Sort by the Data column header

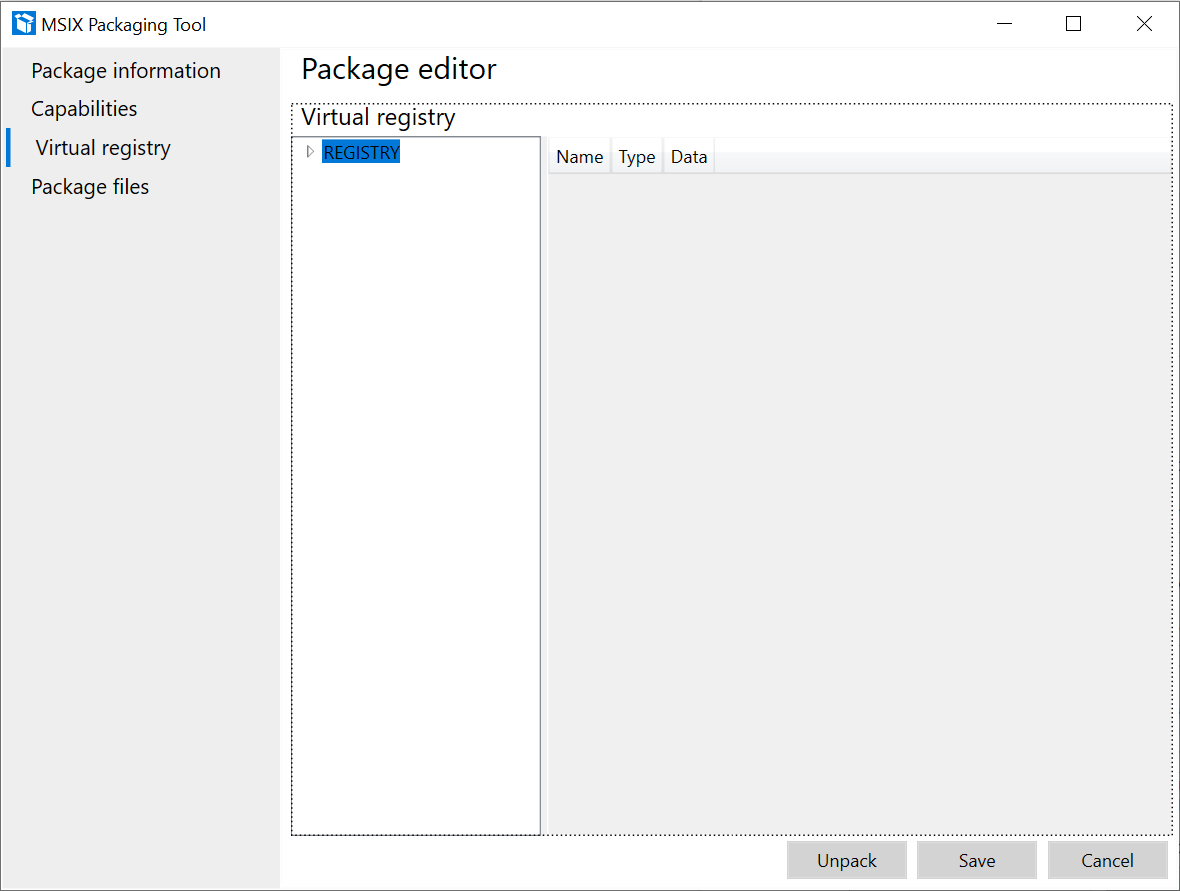pyautogui.click(x=689, y=157)
